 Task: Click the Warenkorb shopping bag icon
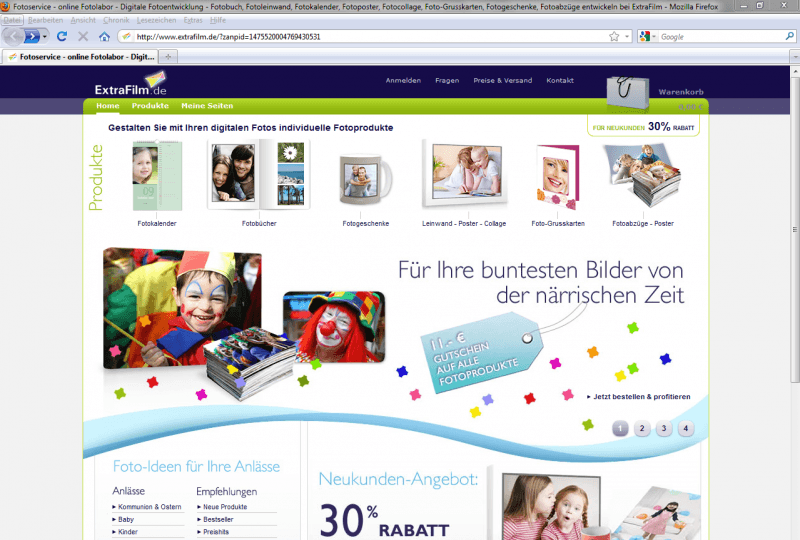point(628,94)
